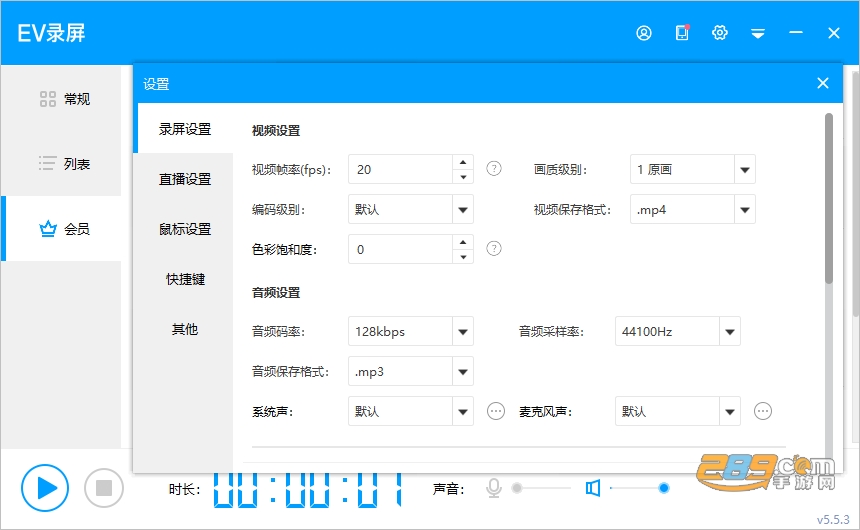Expand the 系统声 dropdown
860x530 pixels.
click(x=462, y=411)
